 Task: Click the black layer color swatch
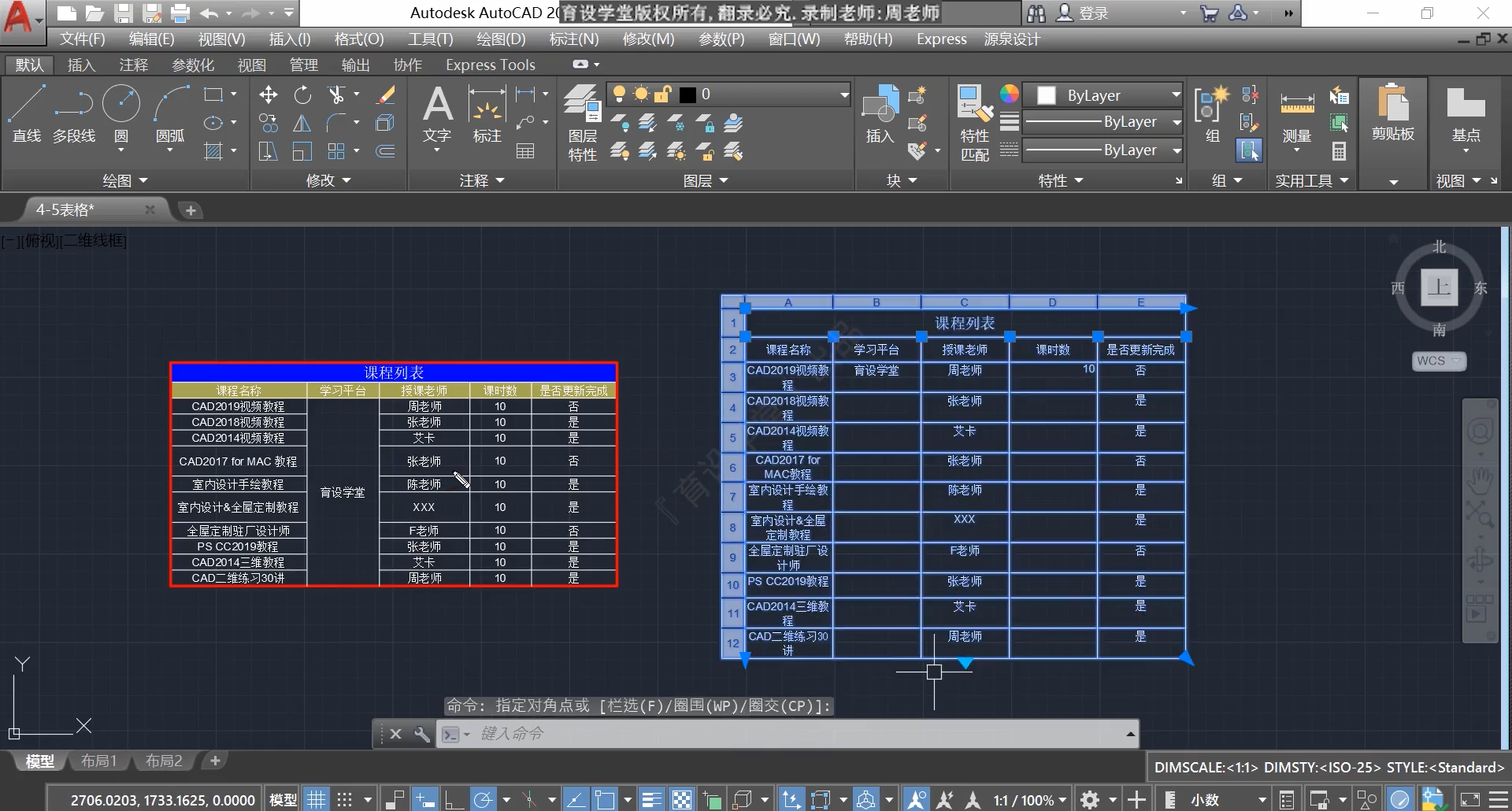[x=687, y=94]
